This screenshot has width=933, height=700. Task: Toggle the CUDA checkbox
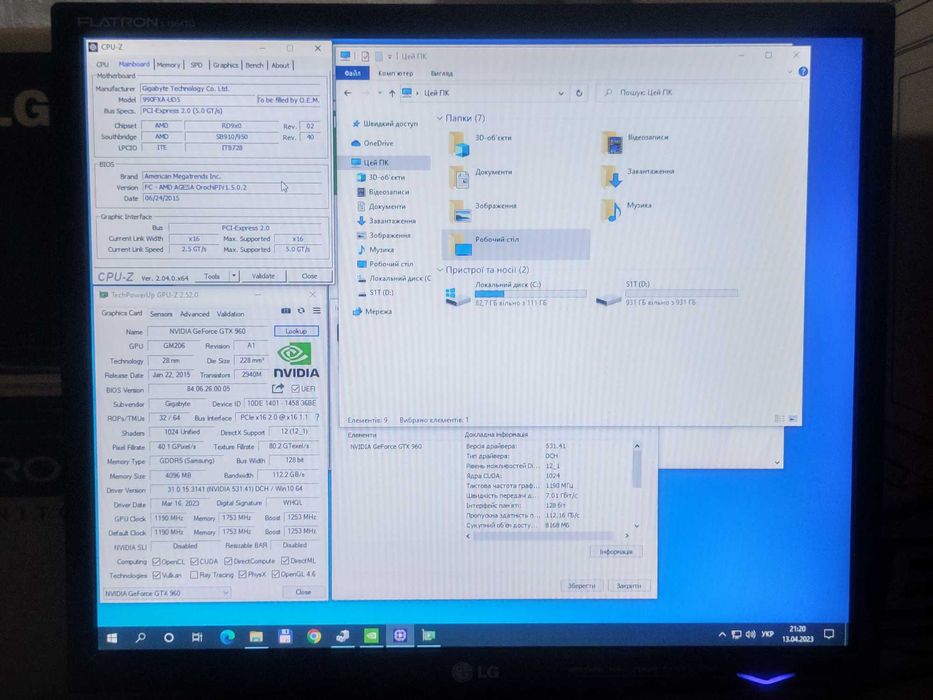pos(195,561)
